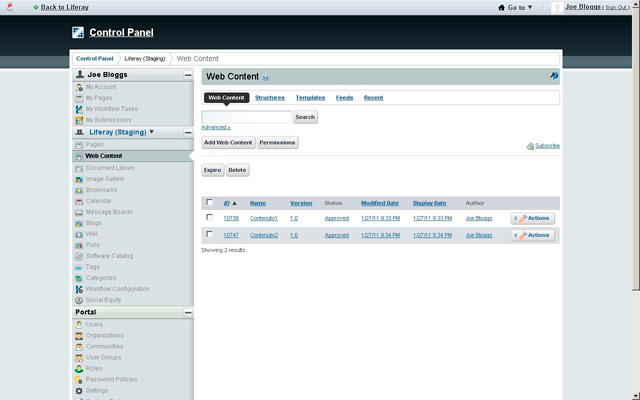Click the Expire button
The image size is (640, 400).
[213, 170]
